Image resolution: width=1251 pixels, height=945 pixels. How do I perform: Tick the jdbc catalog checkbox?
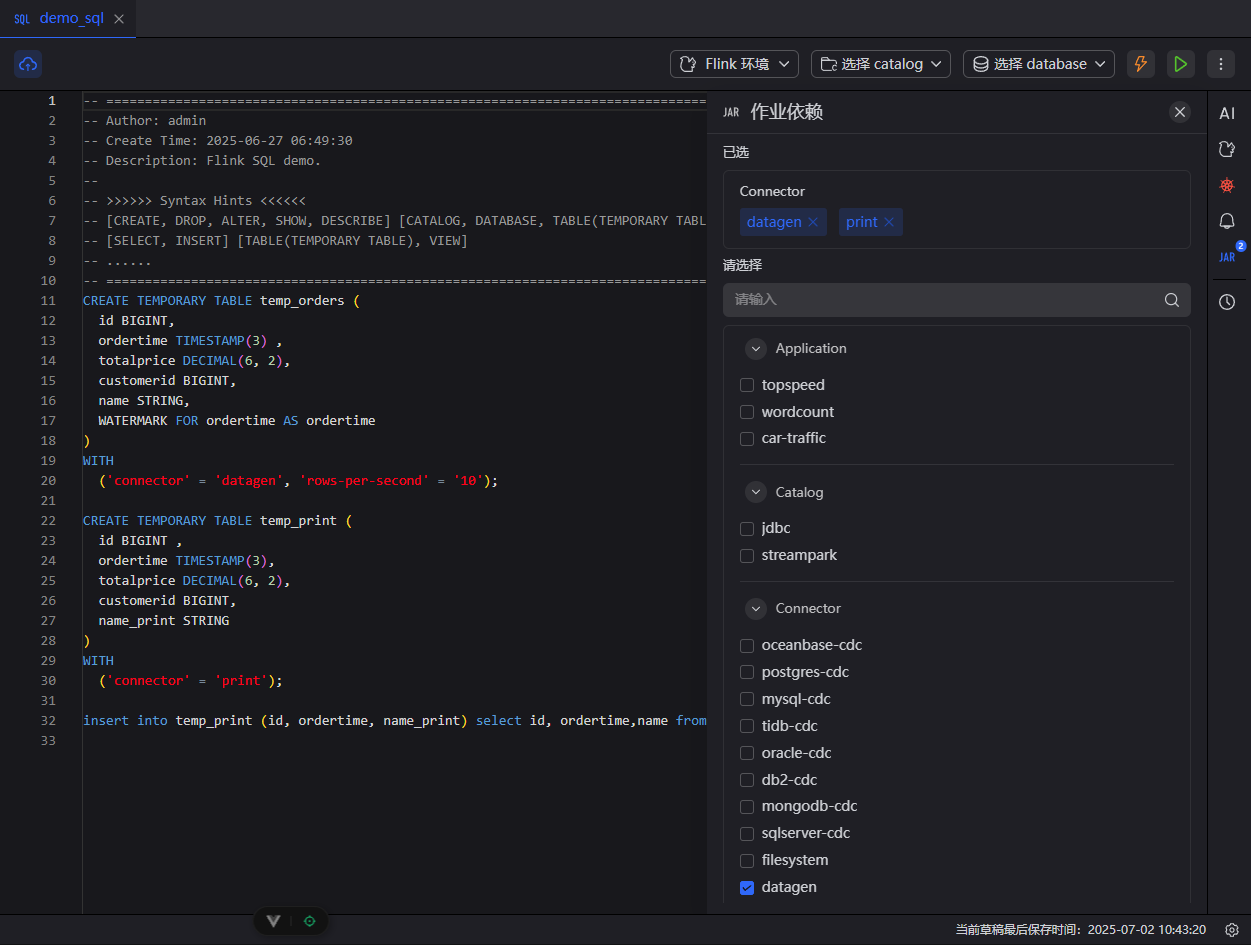pos(747,528)
